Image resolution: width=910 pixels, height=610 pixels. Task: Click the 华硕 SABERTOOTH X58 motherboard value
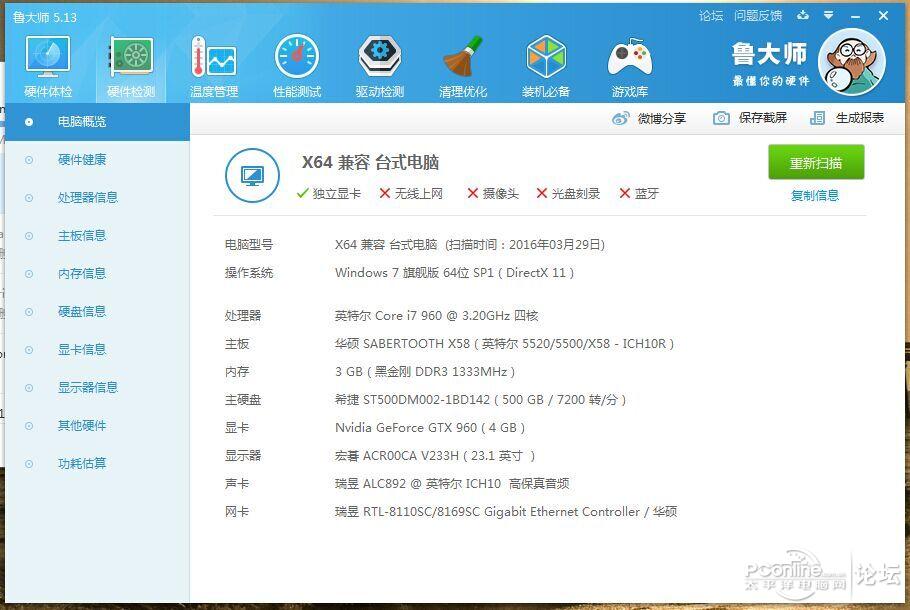(504, 344)
